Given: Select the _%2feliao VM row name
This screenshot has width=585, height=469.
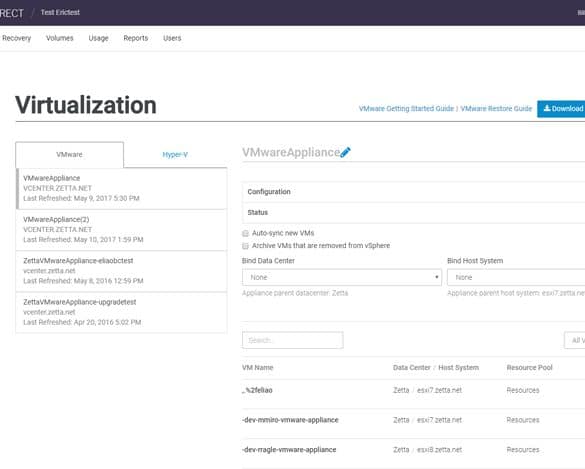Looking at the screenshot, I should [x=257, y=390].
